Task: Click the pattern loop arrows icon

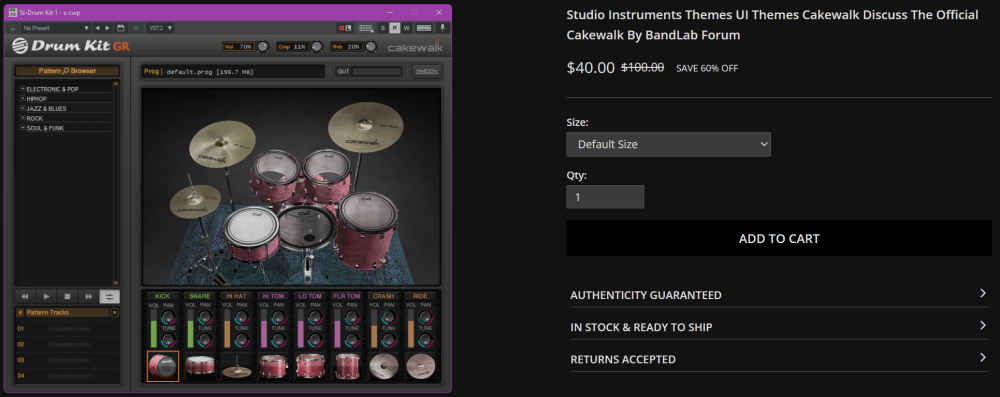Action: pos(110,297)
